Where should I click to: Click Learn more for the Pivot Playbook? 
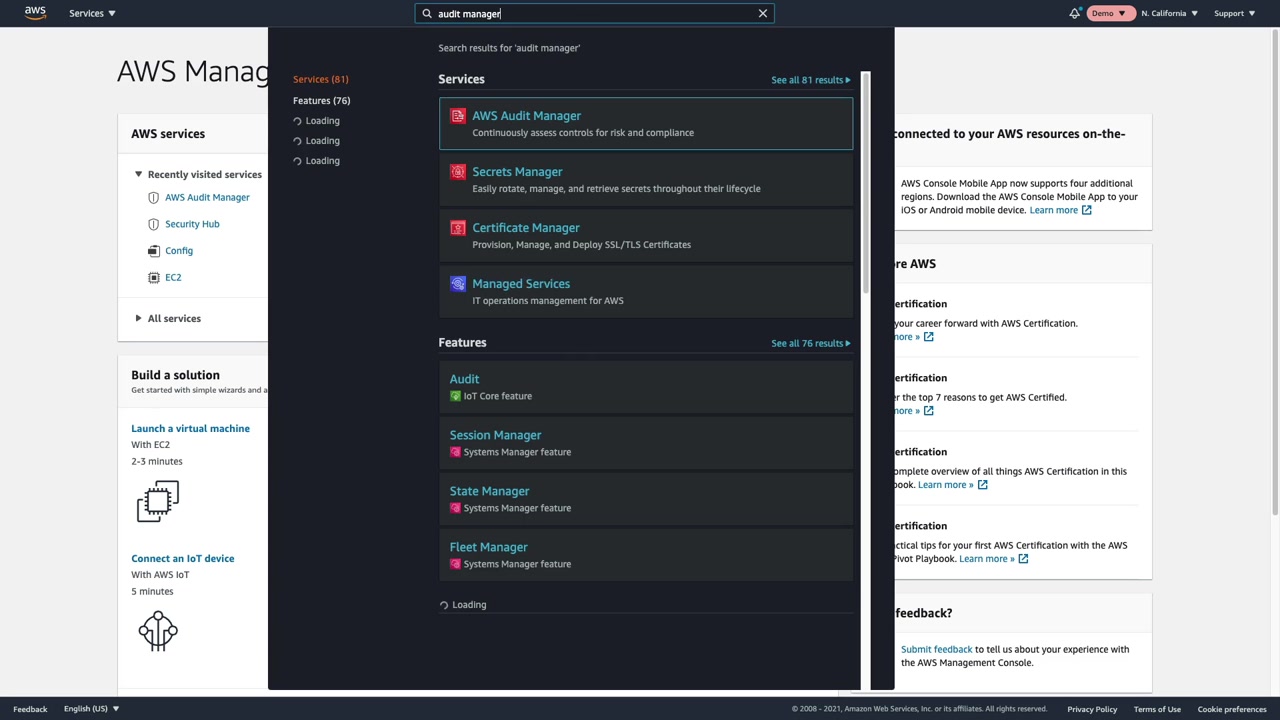(x=993, y=559)
